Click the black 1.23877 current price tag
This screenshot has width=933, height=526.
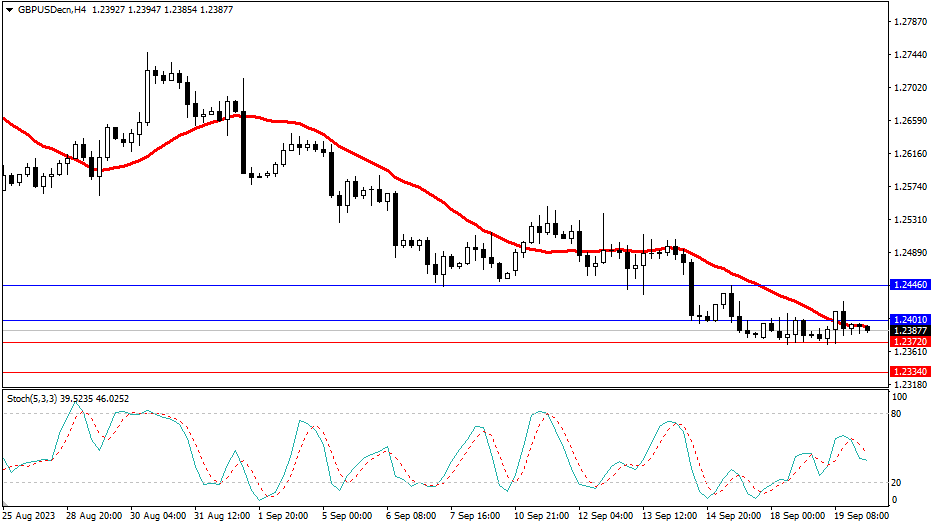tap(910, 330)
